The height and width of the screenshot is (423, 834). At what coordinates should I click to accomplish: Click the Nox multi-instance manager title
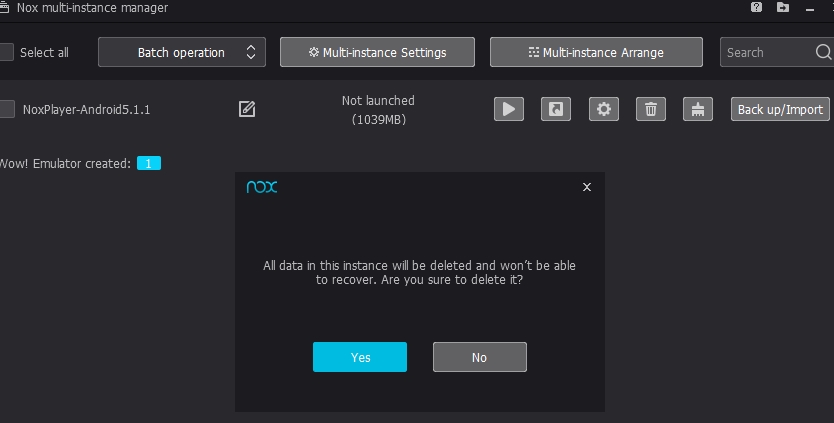(x=93, y=8)
